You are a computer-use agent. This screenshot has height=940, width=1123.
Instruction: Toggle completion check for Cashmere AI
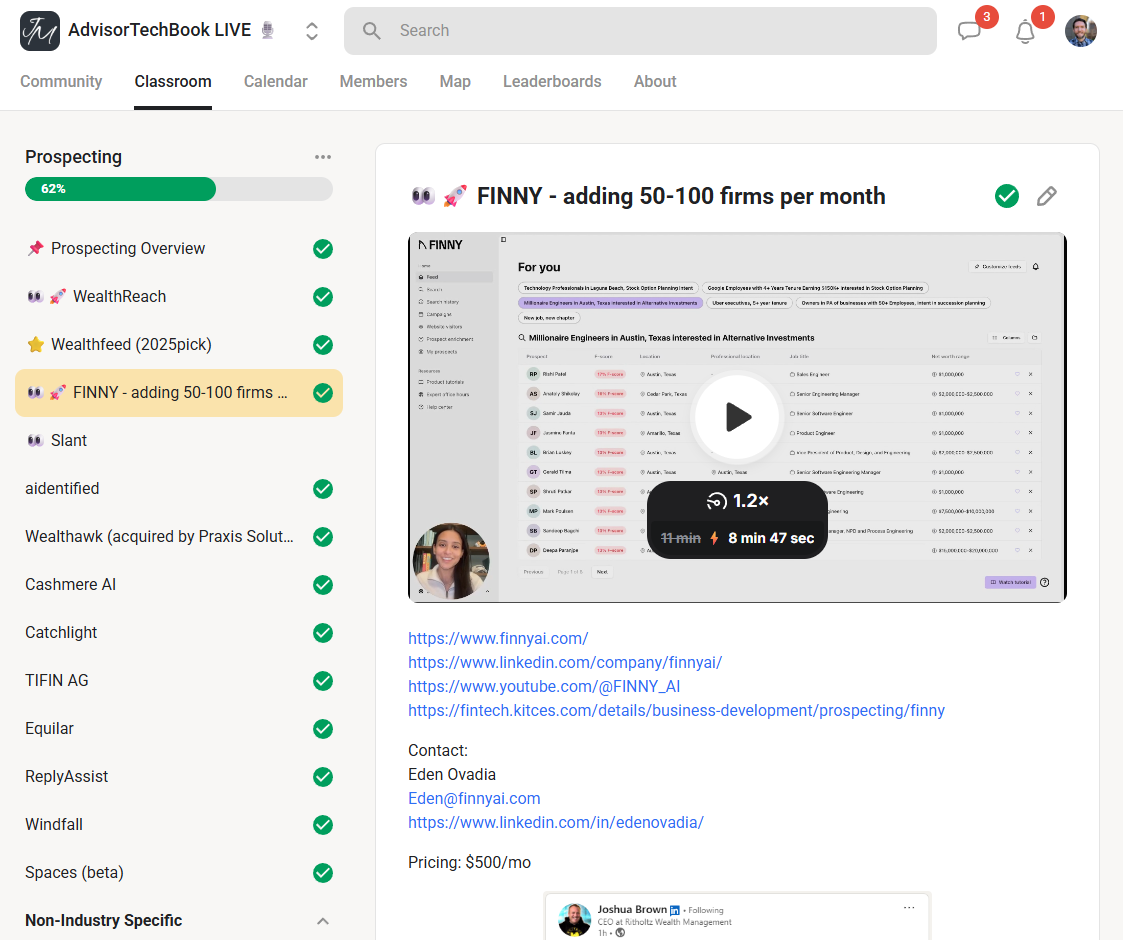click(x=323, y=585)
